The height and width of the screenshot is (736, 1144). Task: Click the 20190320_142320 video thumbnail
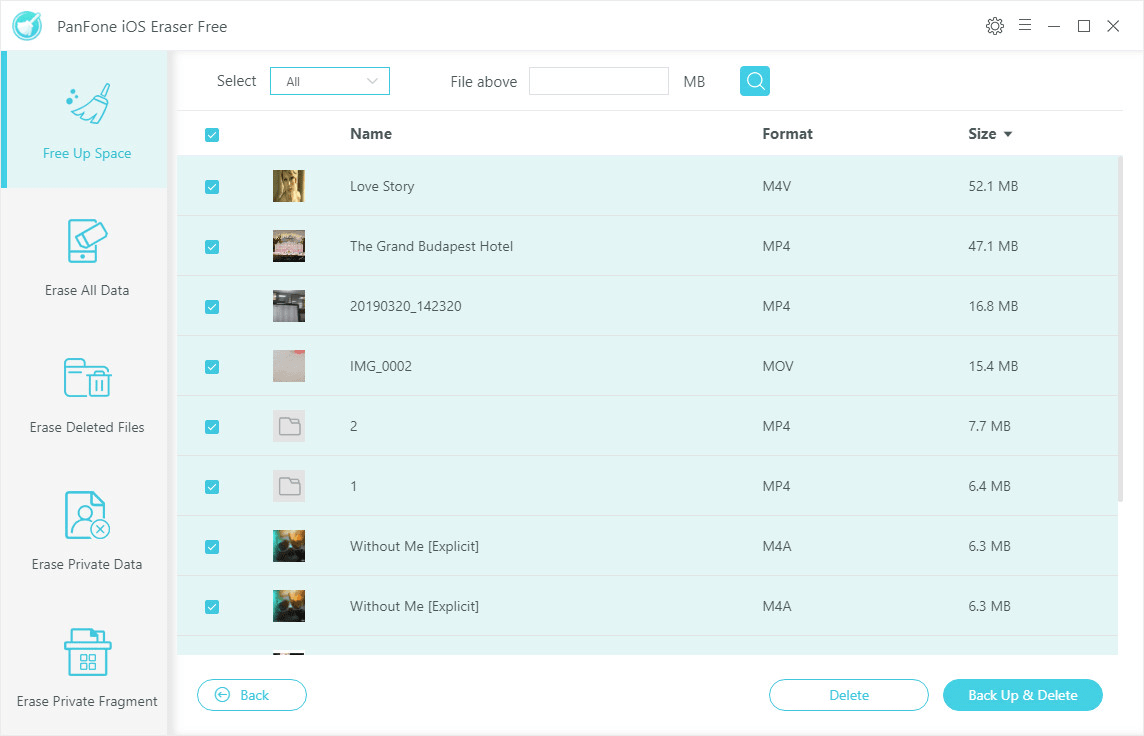tap(289, 306)
